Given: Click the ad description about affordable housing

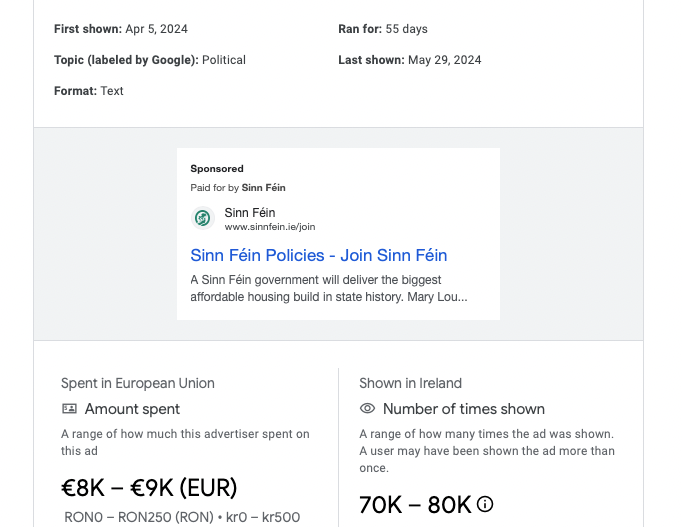Looking at the screenshot, I should (x=329, y=288).
